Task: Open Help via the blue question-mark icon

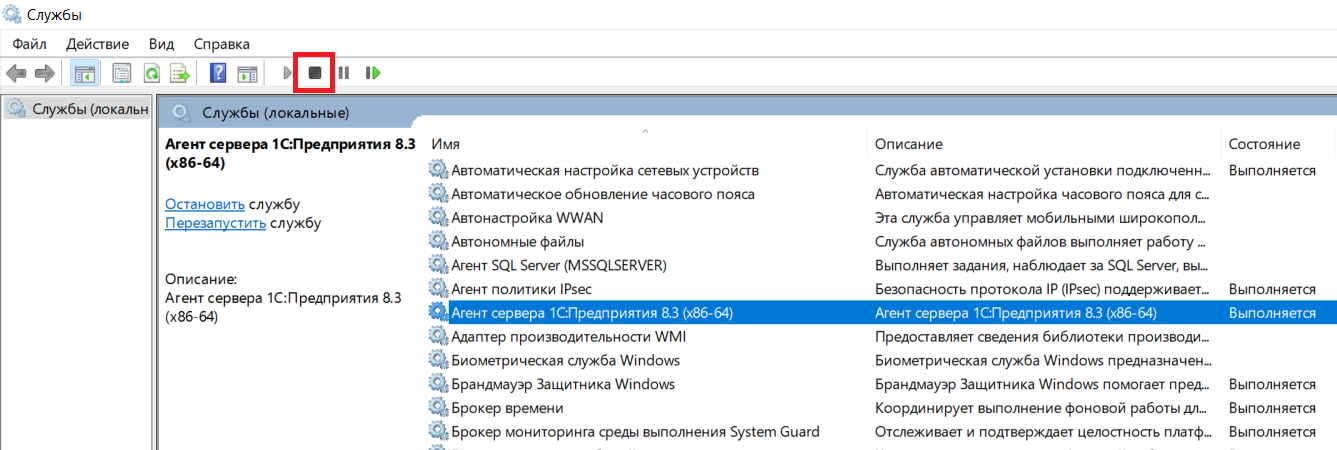Action: click(x=218, y=73)
